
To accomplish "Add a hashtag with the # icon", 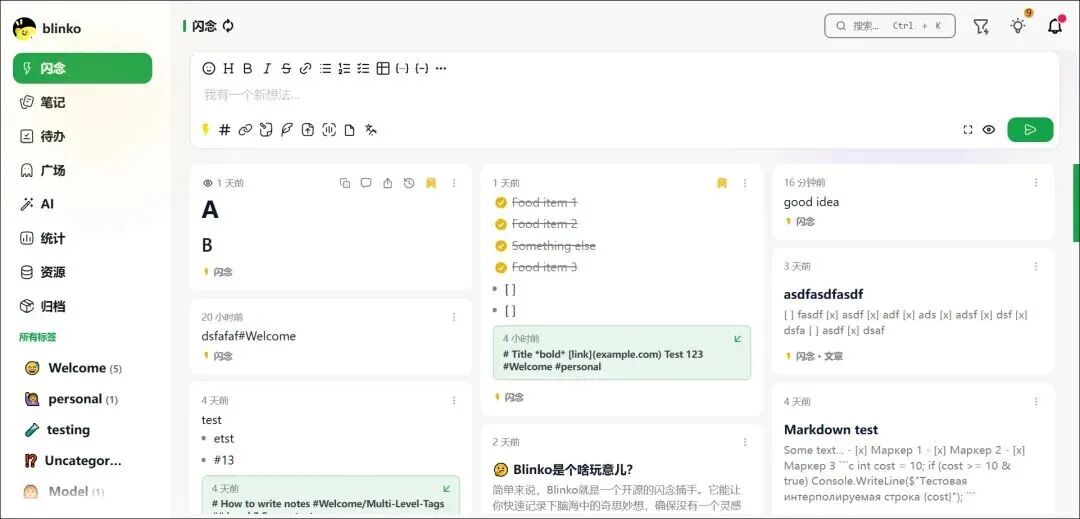I will click(225, 130).
